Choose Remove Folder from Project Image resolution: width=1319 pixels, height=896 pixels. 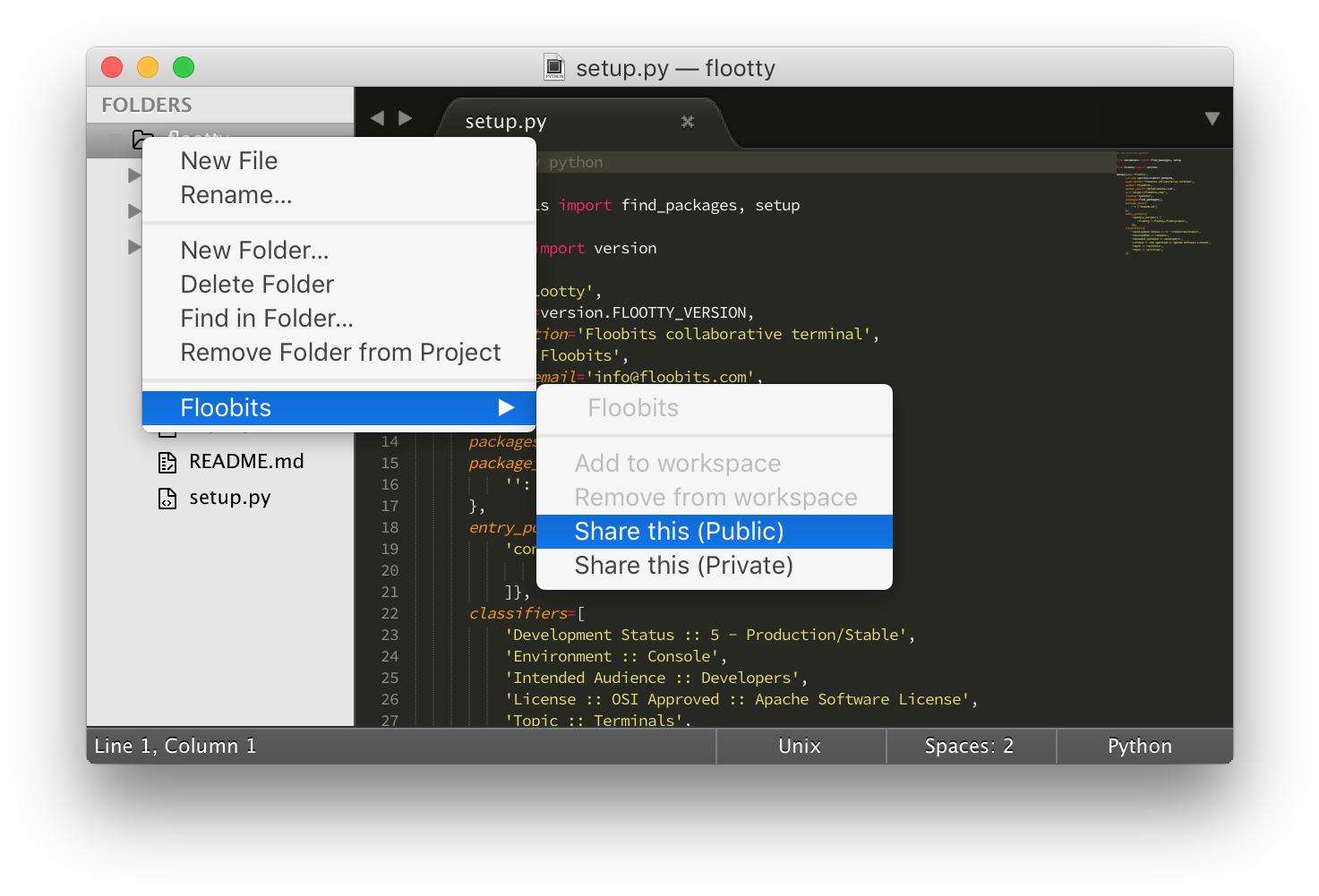(340, 352)
